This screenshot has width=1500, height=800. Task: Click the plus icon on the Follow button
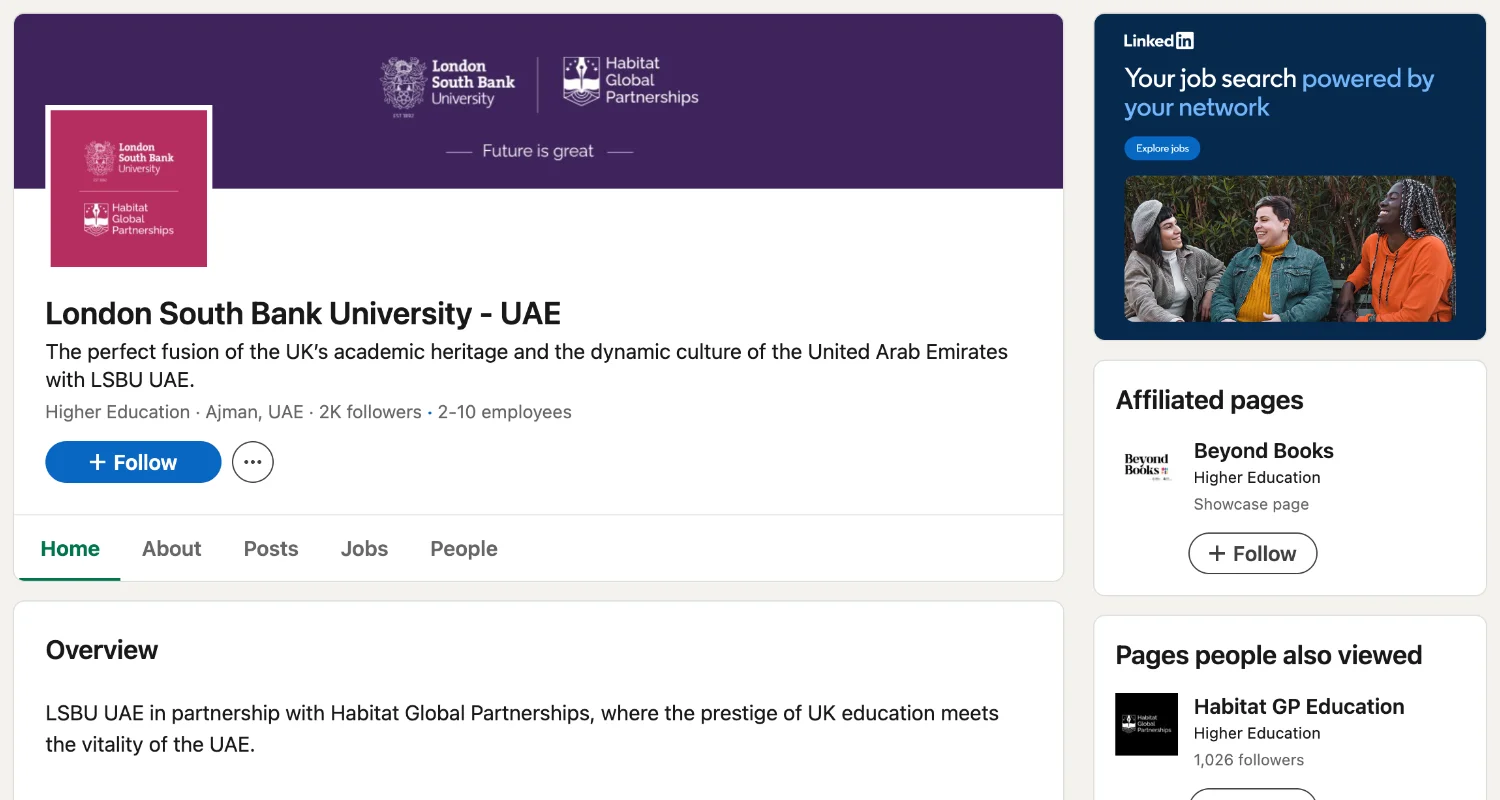click(96, 461)
